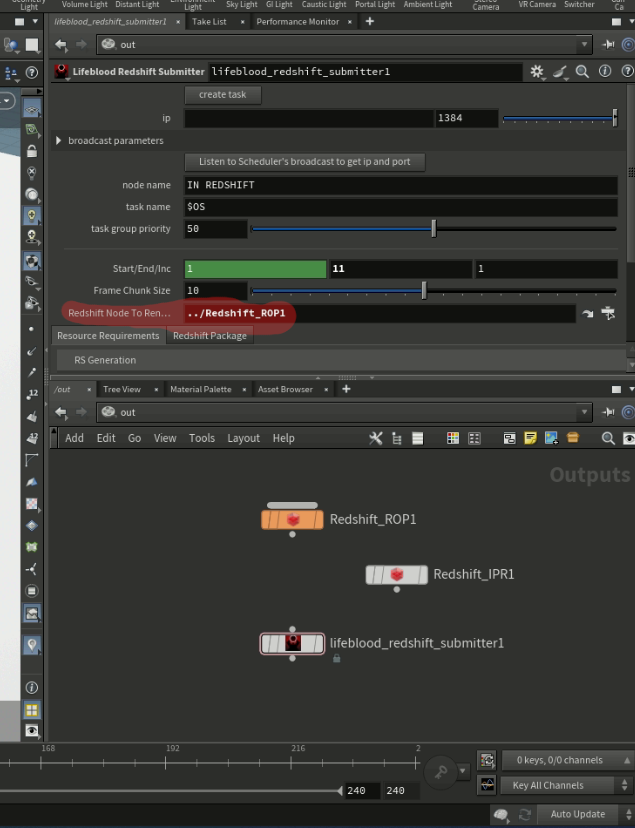635x828 pixels.
Task: Select the Redshift_IPR1 node
Action: click(396, 575)
